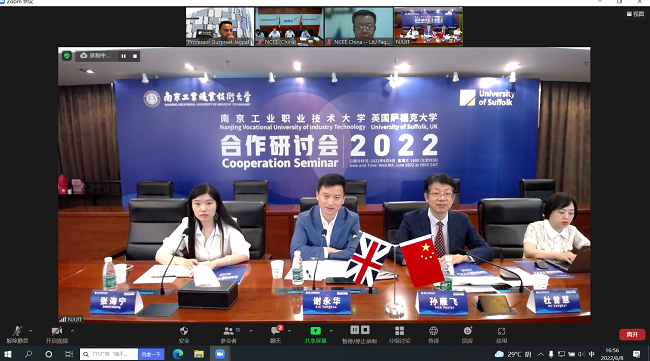This screenshot has height=361, width=650.
Task: Open Microsoft Edge from the taskbar
Action: [x=178, y=354]
